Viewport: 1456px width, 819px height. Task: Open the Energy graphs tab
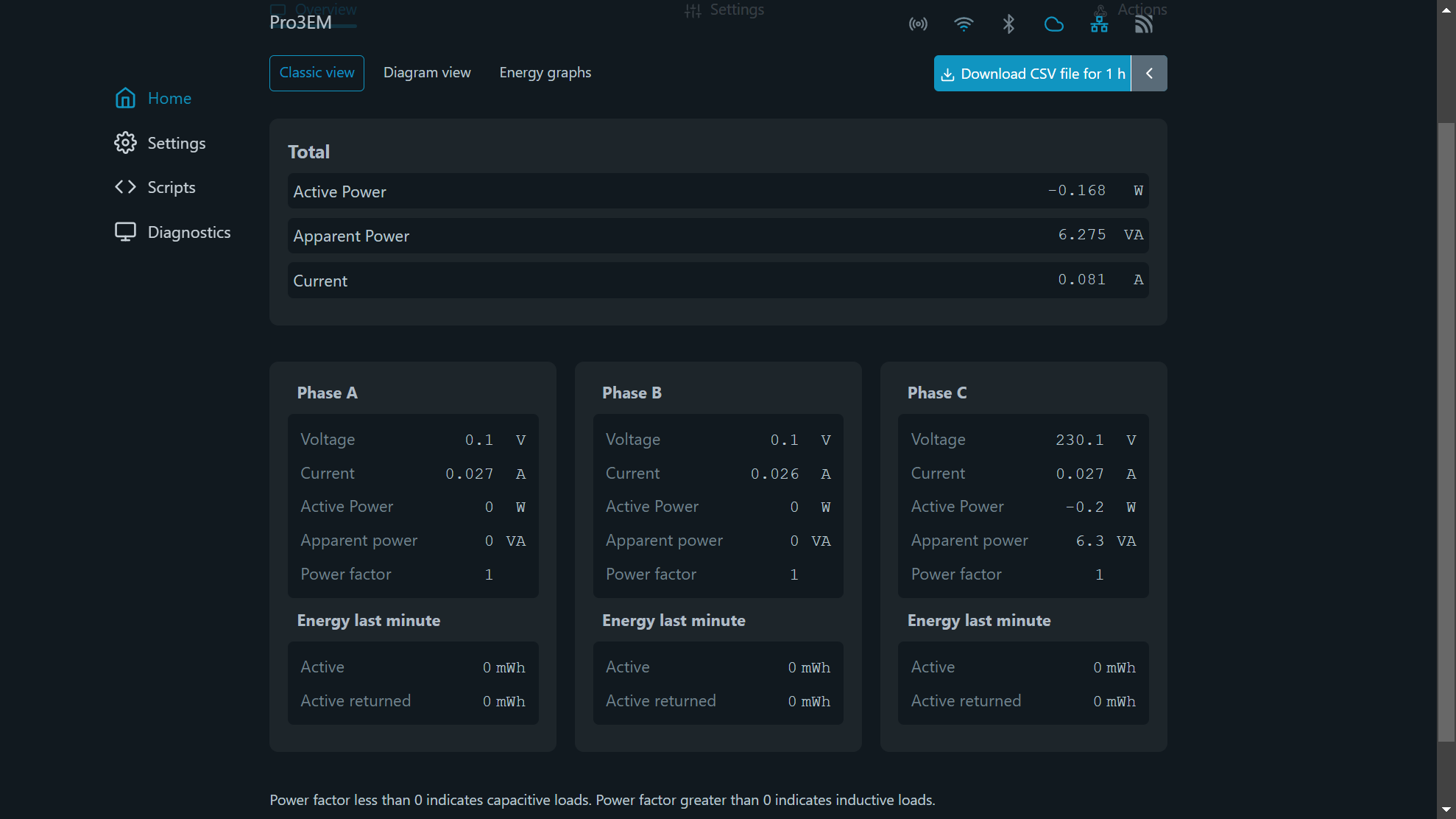(x=545, y=72)
